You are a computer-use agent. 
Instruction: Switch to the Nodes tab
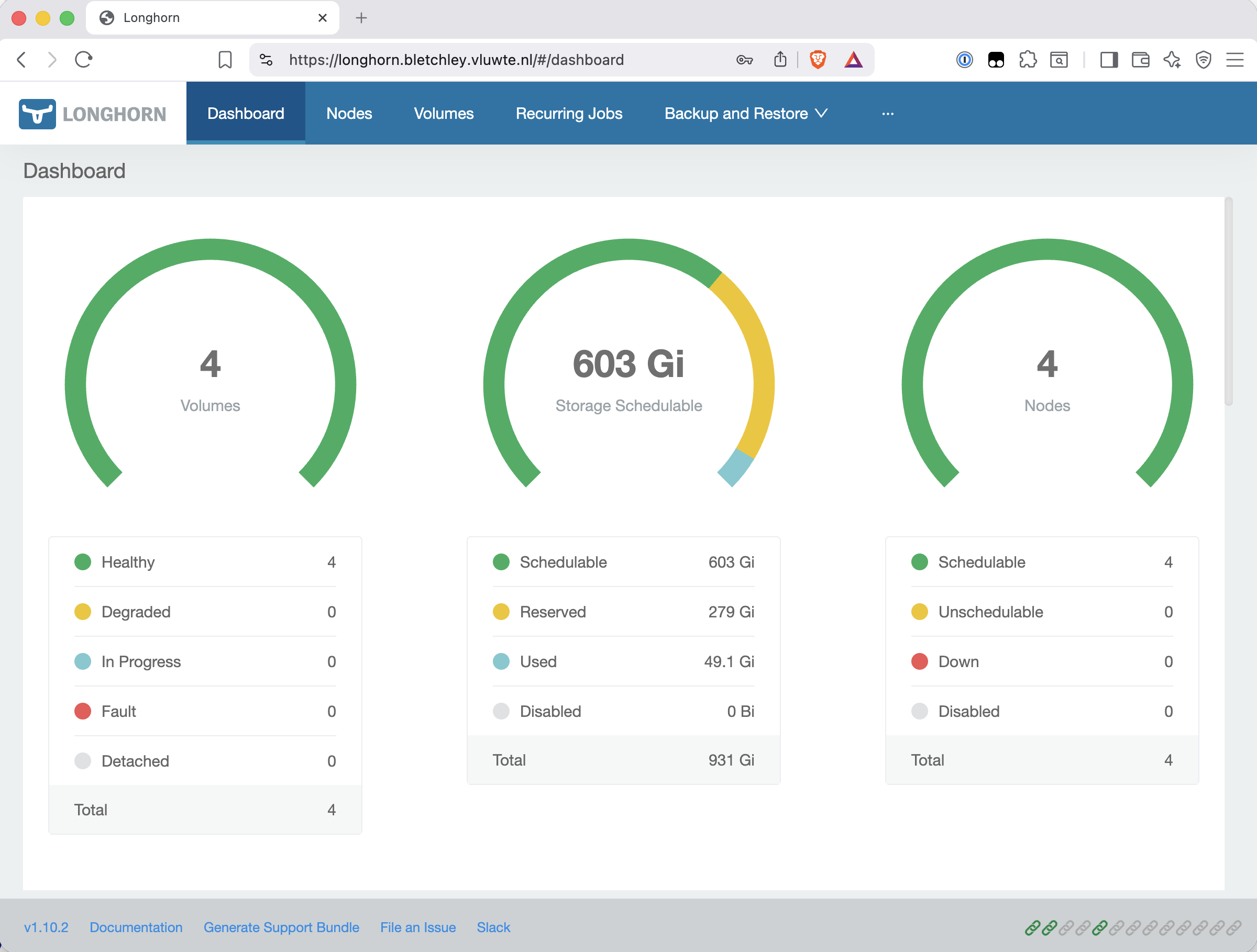[x=349, y=113]
